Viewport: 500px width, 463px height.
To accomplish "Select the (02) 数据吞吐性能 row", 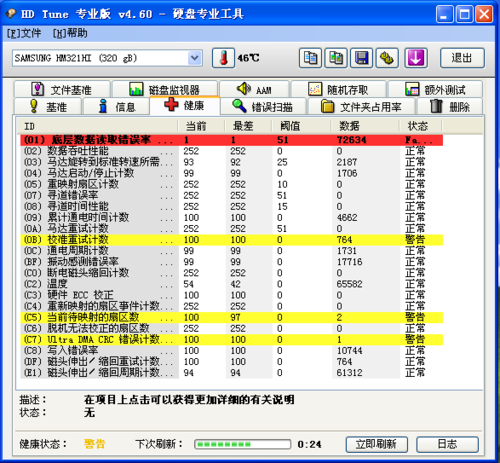I will coord(231,151).
